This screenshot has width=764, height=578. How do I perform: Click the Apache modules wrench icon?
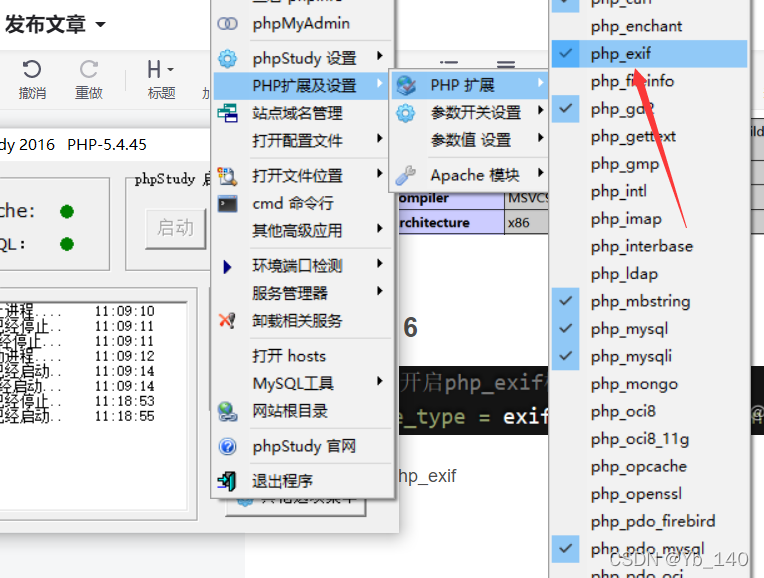405,175
